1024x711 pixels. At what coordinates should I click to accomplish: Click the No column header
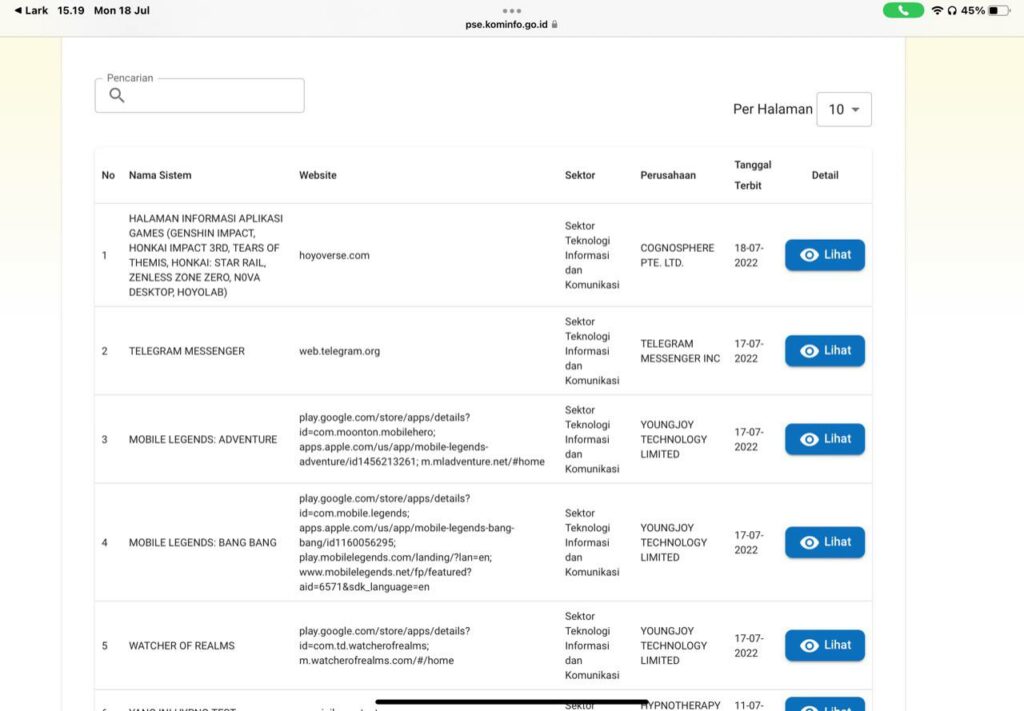[108, 175]
